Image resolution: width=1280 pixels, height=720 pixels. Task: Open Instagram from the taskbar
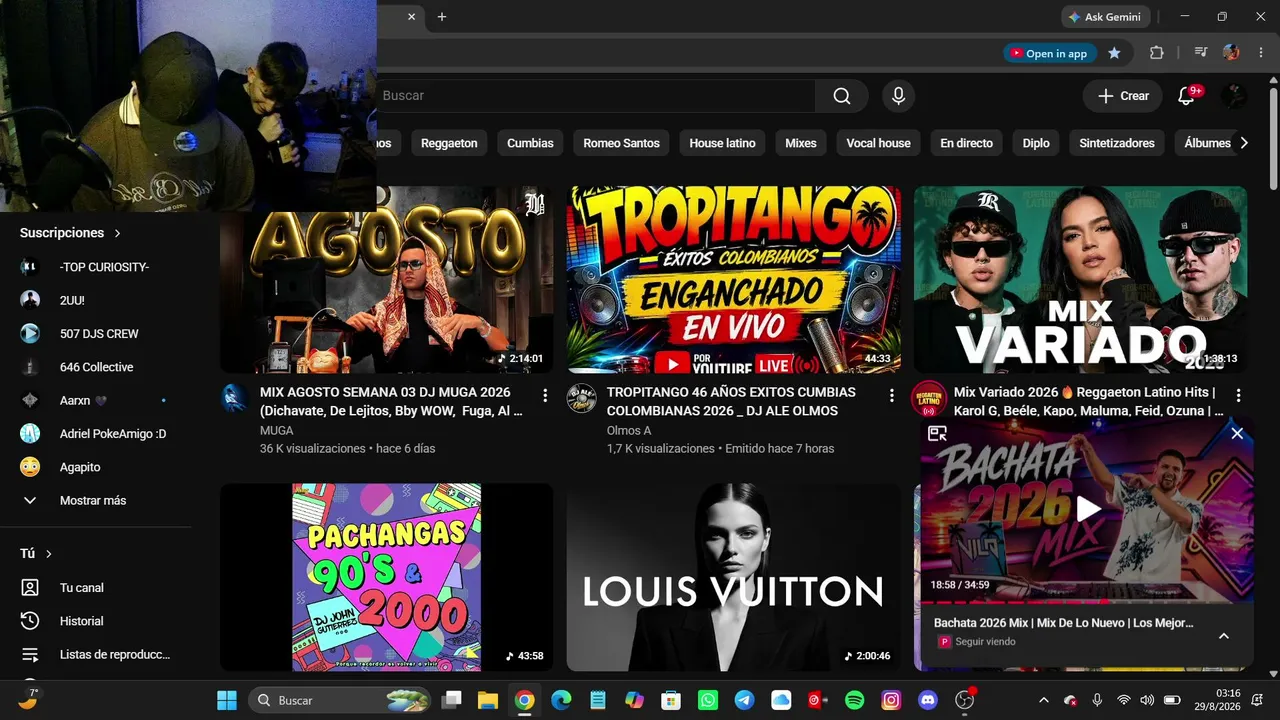click(891, 700)
